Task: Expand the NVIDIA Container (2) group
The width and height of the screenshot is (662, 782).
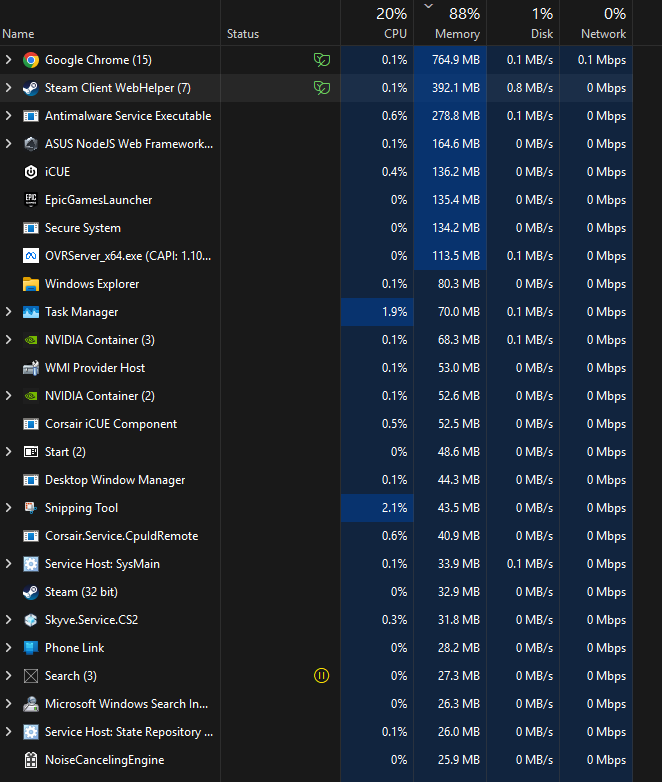Action: [x=8, y=395]
